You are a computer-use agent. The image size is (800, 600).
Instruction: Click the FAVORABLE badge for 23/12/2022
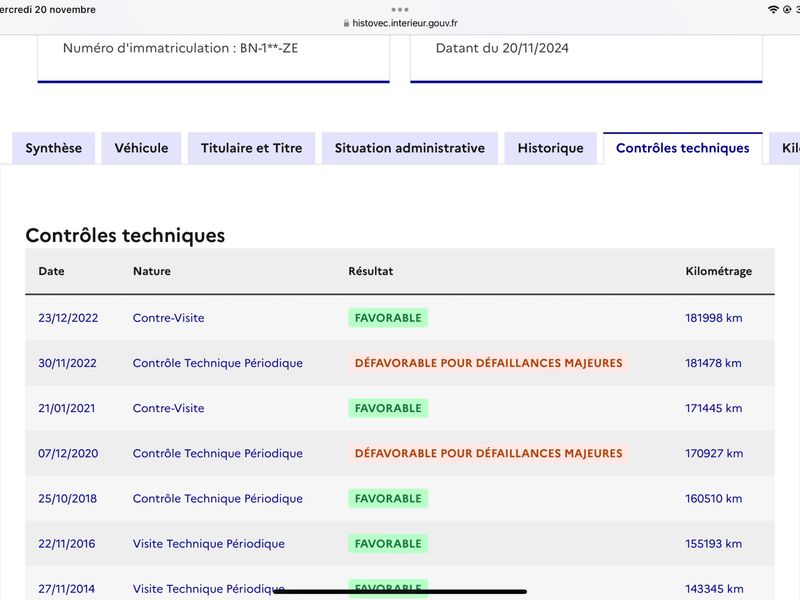[x=388, y=318]
